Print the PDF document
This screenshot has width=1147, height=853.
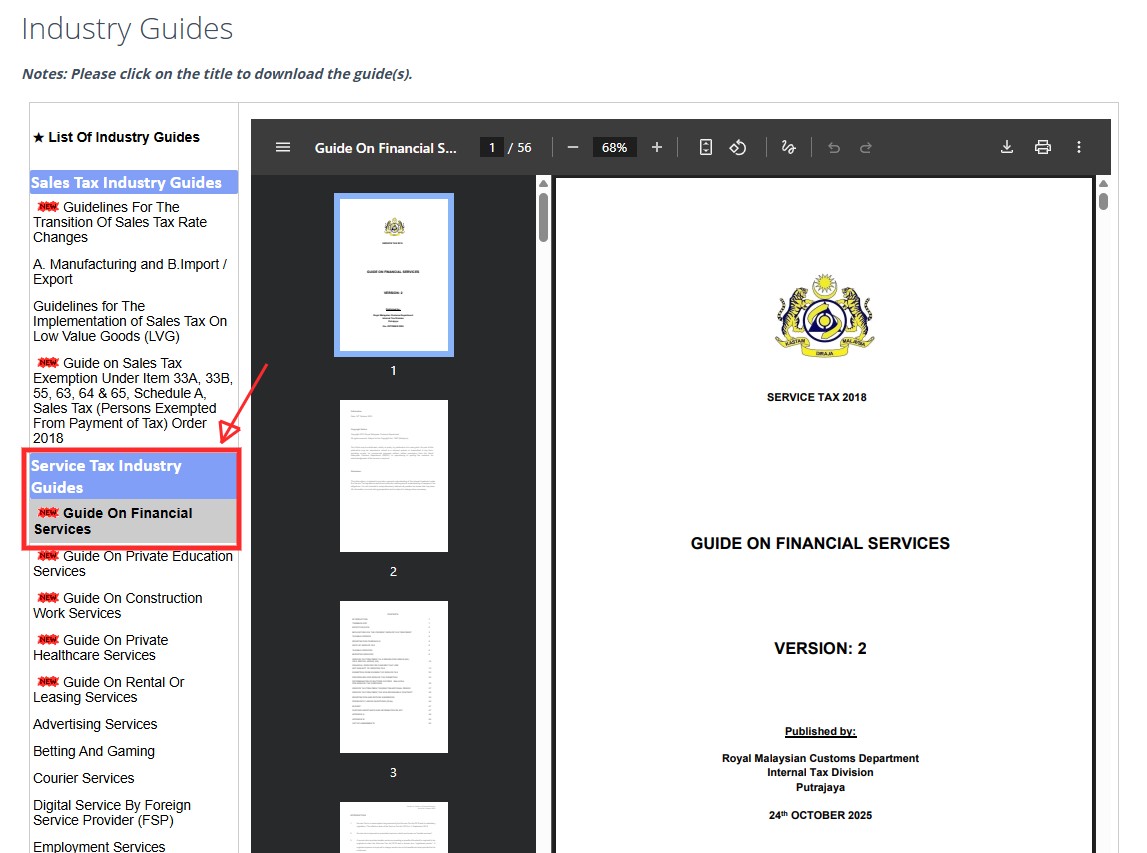pos(1043,147)
